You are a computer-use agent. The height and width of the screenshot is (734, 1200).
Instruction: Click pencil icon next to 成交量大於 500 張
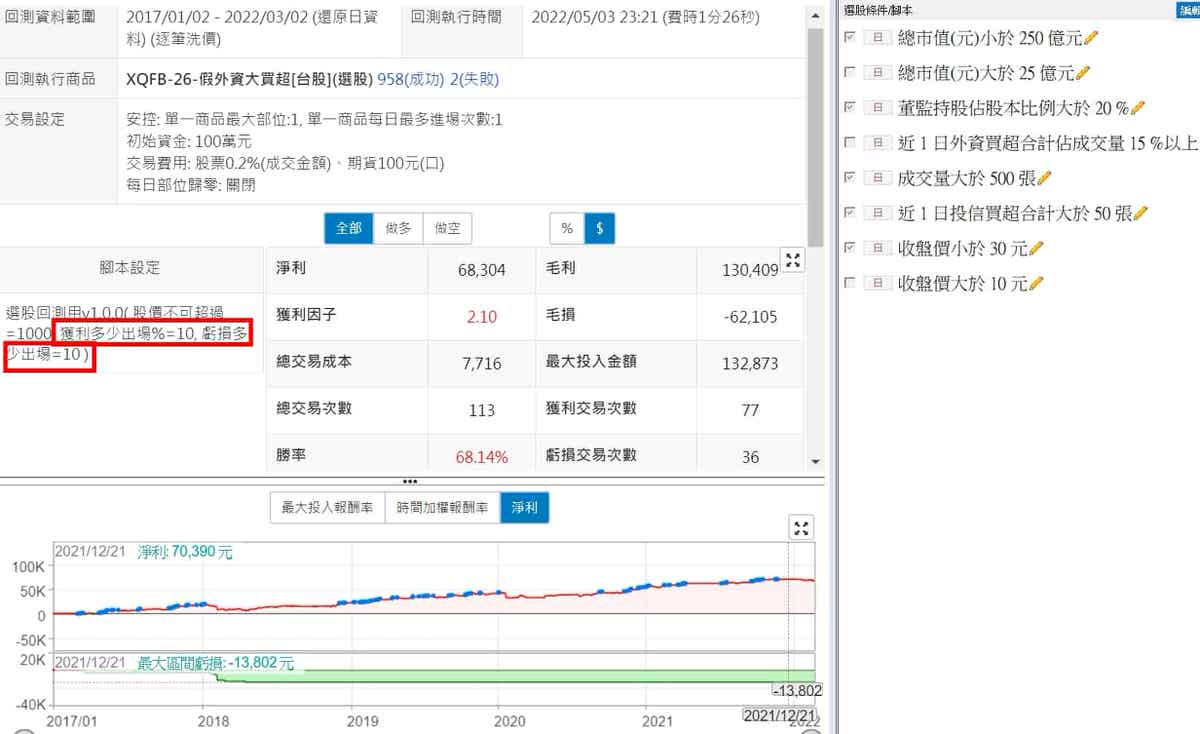pyautogui.click(x=1045, y=178)
